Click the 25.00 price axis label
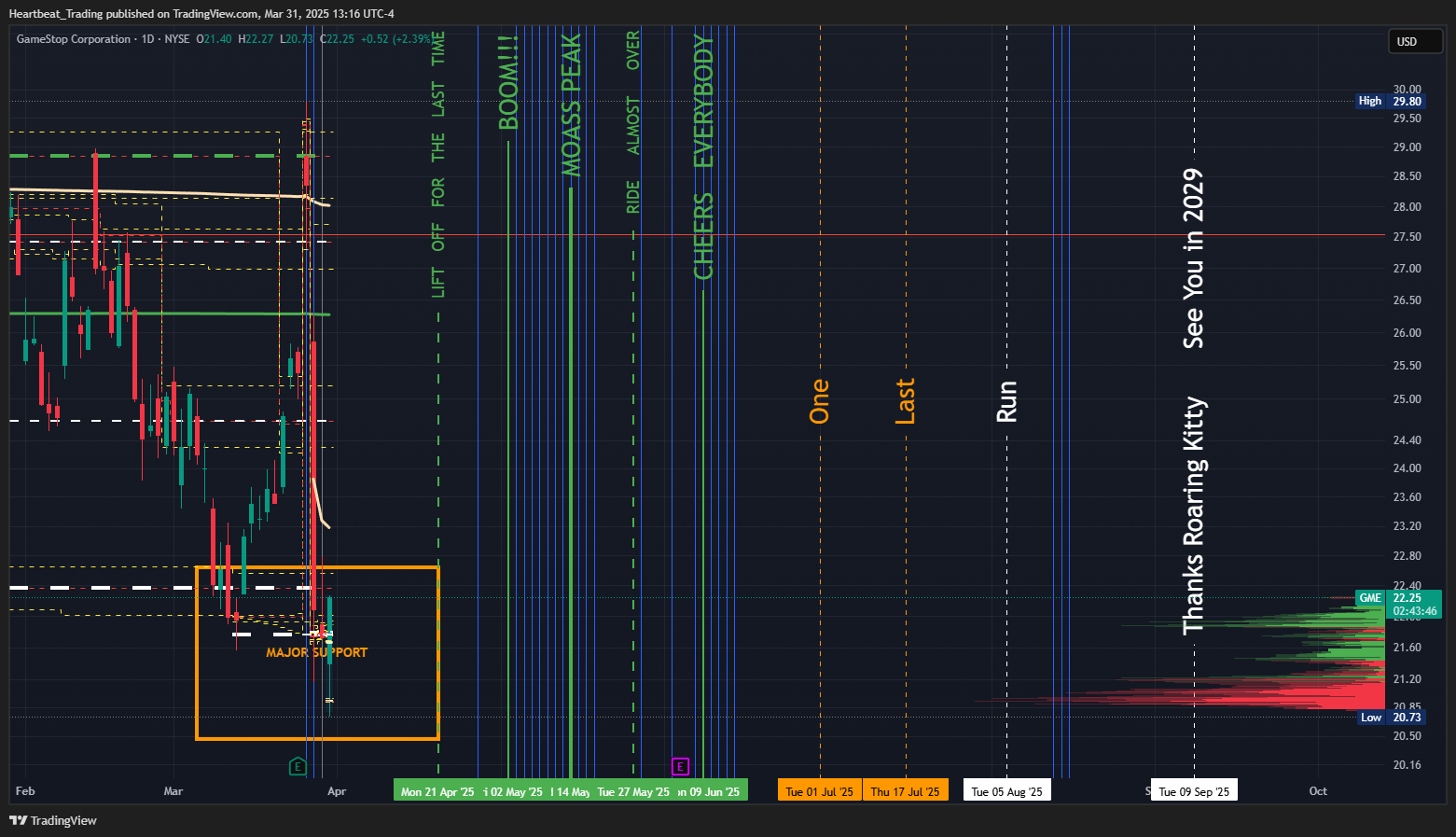 [1407, 399]
